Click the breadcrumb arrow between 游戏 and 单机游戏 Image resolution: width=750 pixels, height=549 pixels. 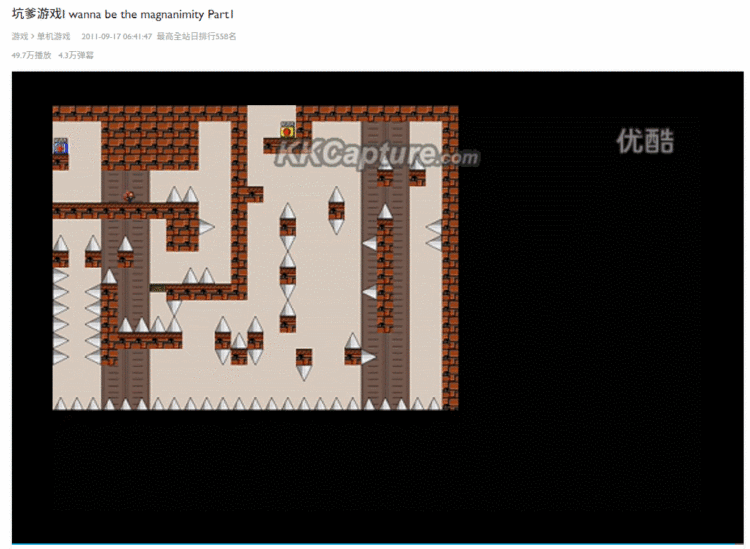32,36
